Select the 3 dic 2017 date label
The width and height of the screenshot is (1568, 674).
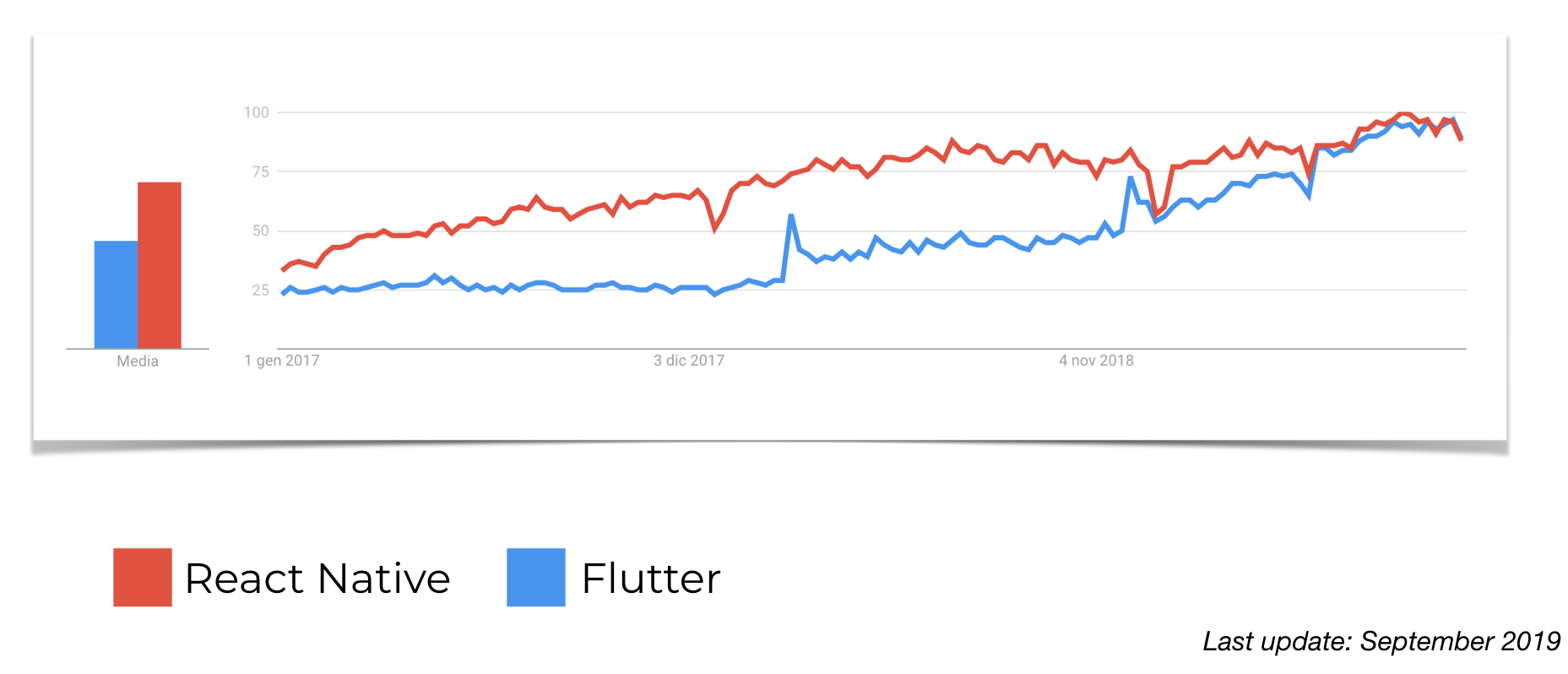[x=689, y=361]
